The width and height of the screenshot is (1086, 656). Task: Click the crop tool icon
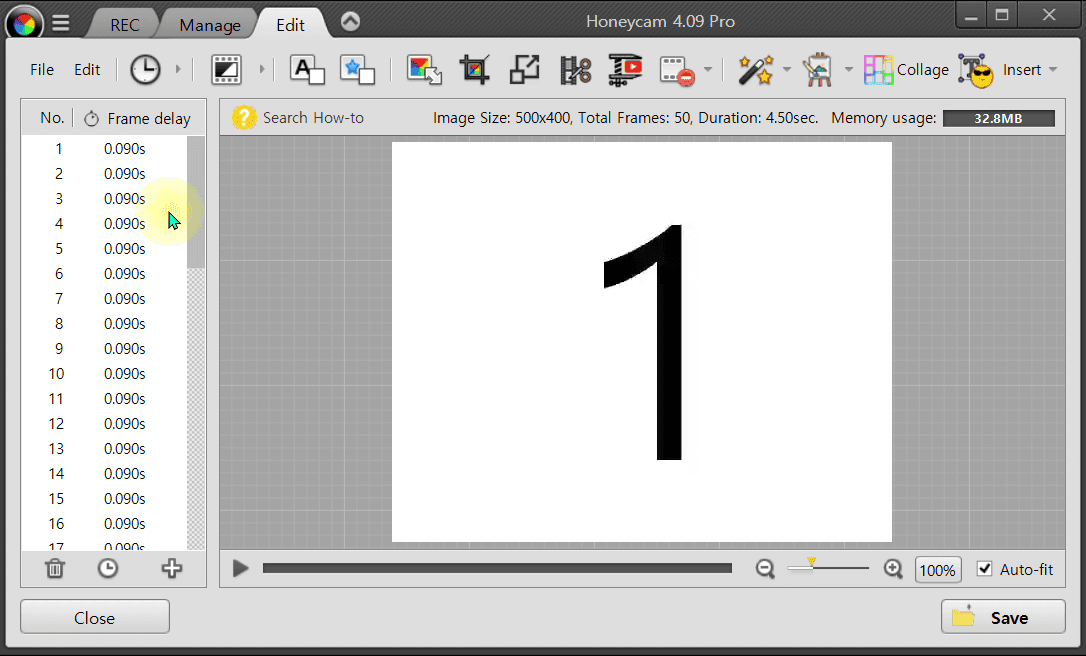[474, 69]
